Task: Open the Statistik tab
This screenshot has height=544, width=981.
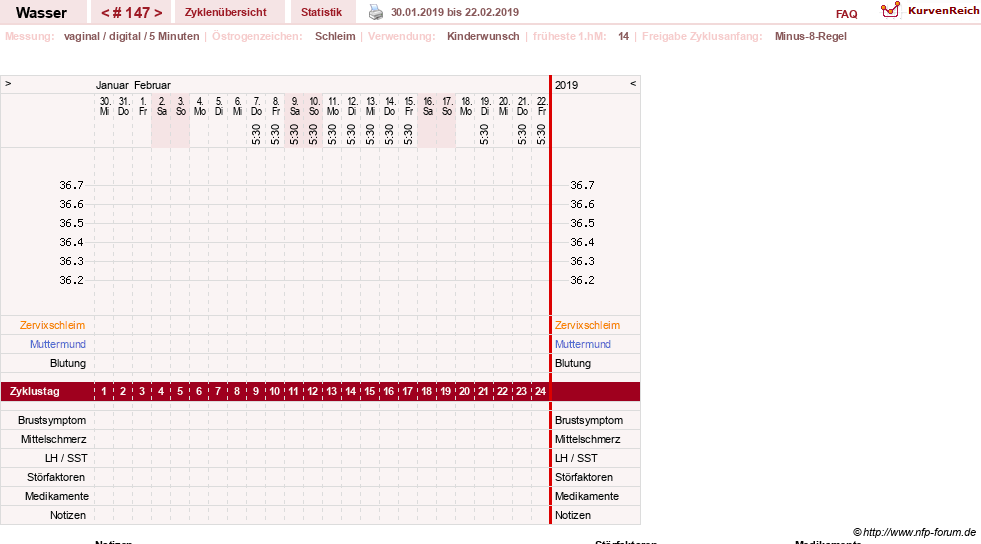Action: pos(321,12)
